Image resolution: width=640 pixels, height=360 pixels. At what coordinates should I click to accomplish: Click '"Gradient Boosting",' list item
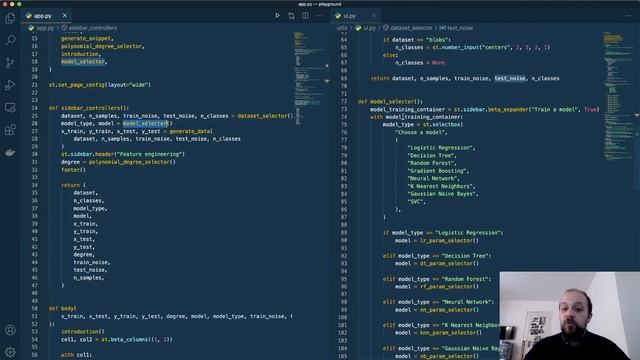438,171
